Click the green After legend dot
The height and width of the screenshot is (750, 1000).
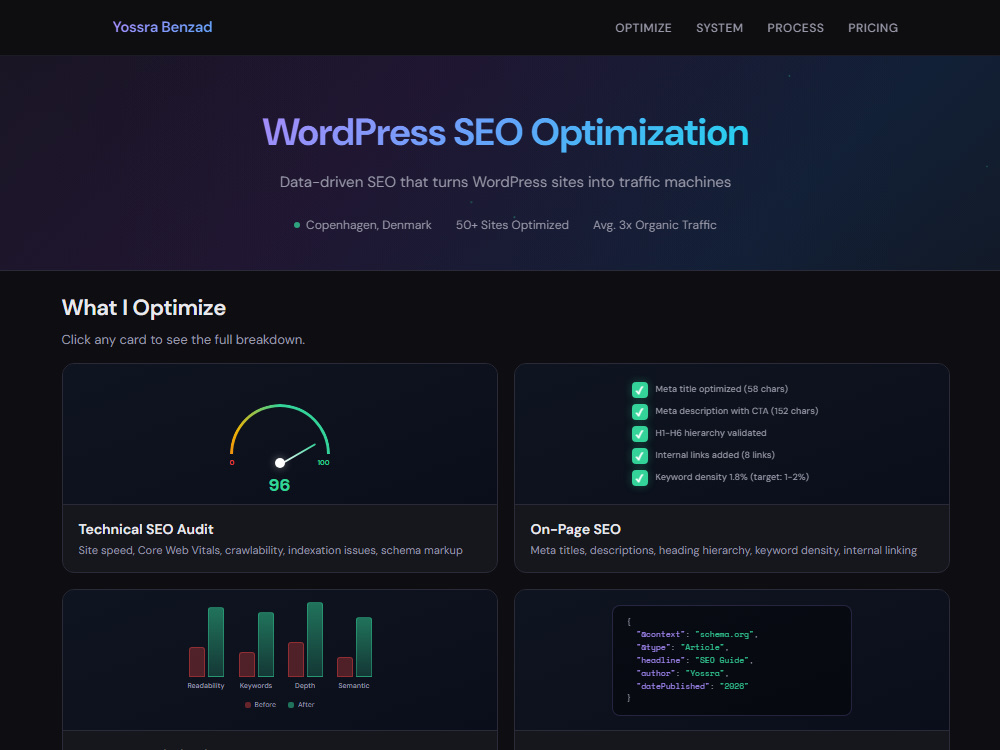pos(291,705)
